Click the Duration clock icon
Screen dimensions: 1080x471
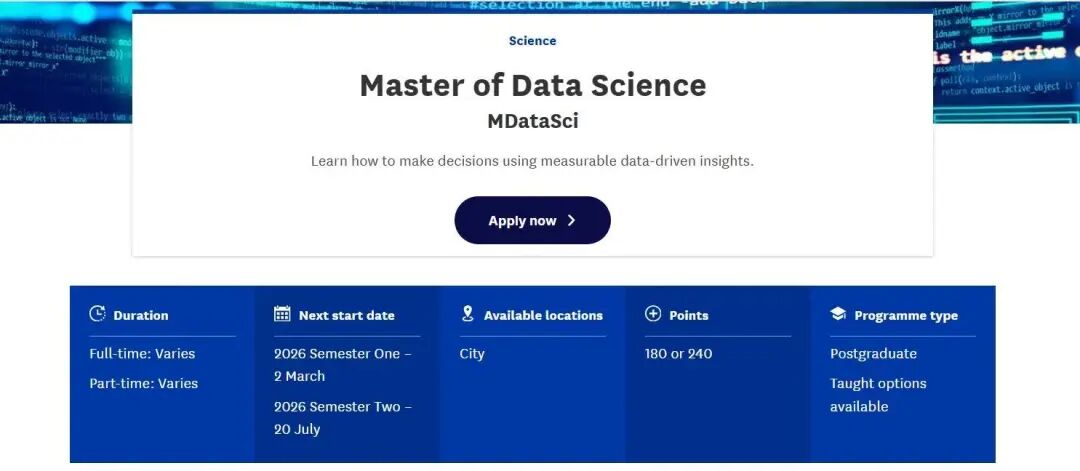pos(97,314)
